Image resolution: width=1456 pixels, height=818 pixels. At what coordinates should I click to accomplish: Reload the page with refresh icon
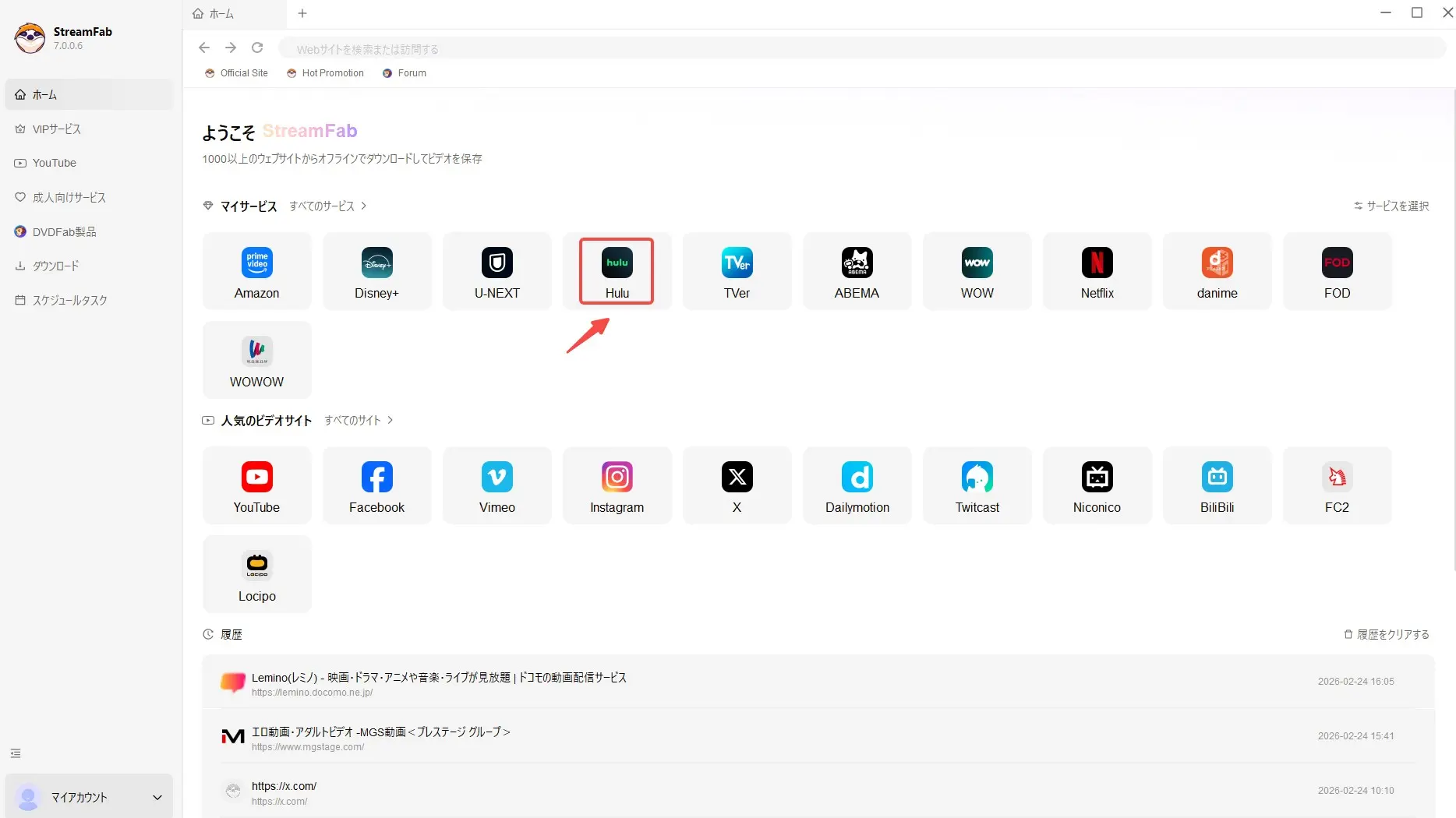point(257,48)
